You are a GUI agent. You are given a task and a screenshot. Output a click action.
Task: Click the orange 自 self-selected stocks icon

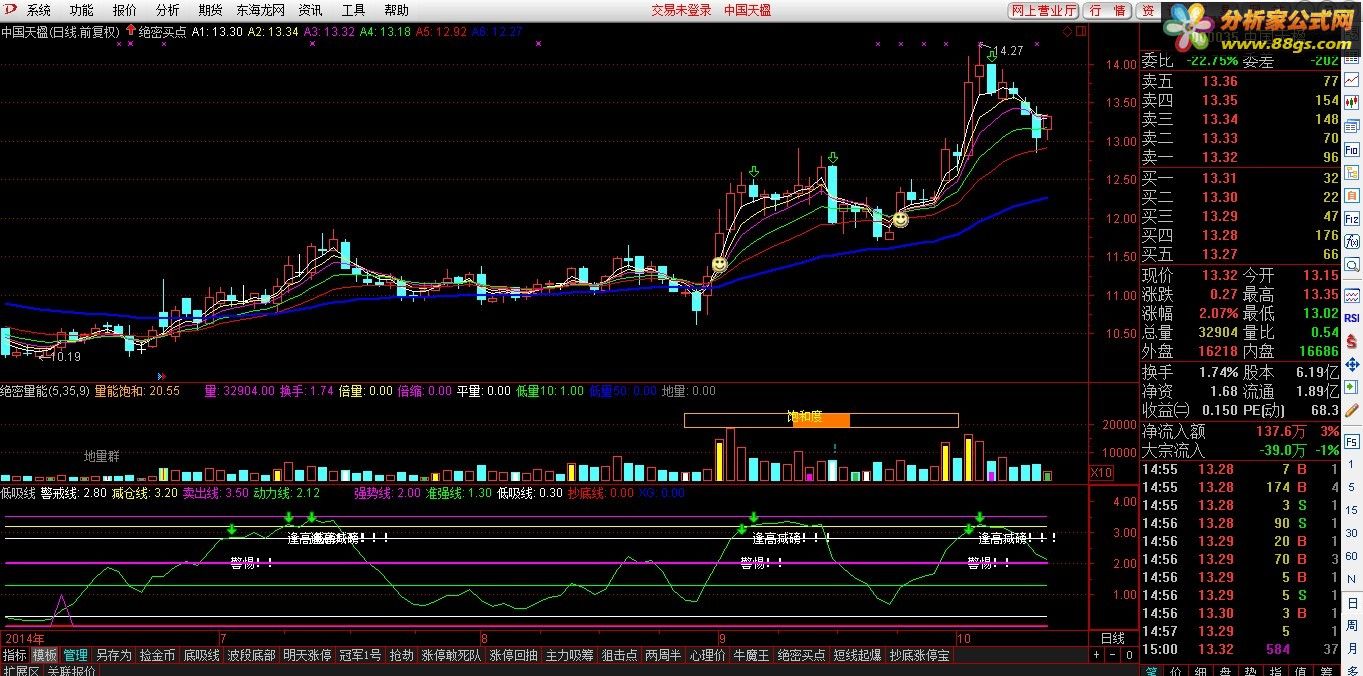point(1352,195)
